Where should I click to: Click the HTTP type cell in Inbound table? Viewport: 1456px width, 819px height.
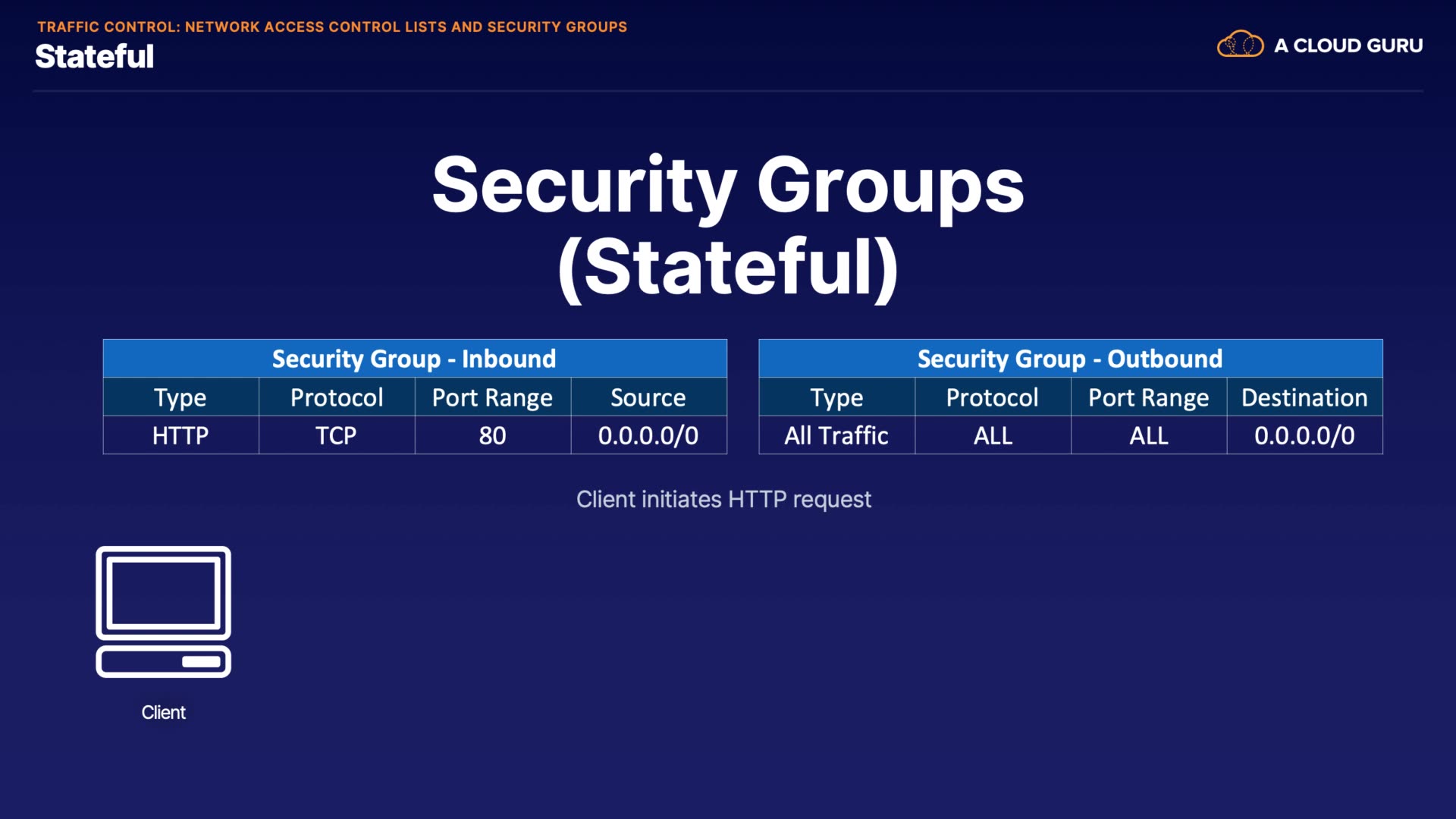[x=180, y=435]
